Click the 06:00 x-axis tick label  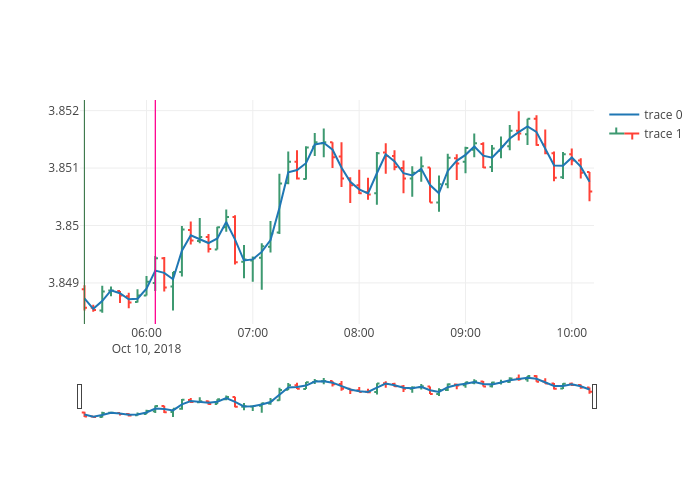(146, 332)
